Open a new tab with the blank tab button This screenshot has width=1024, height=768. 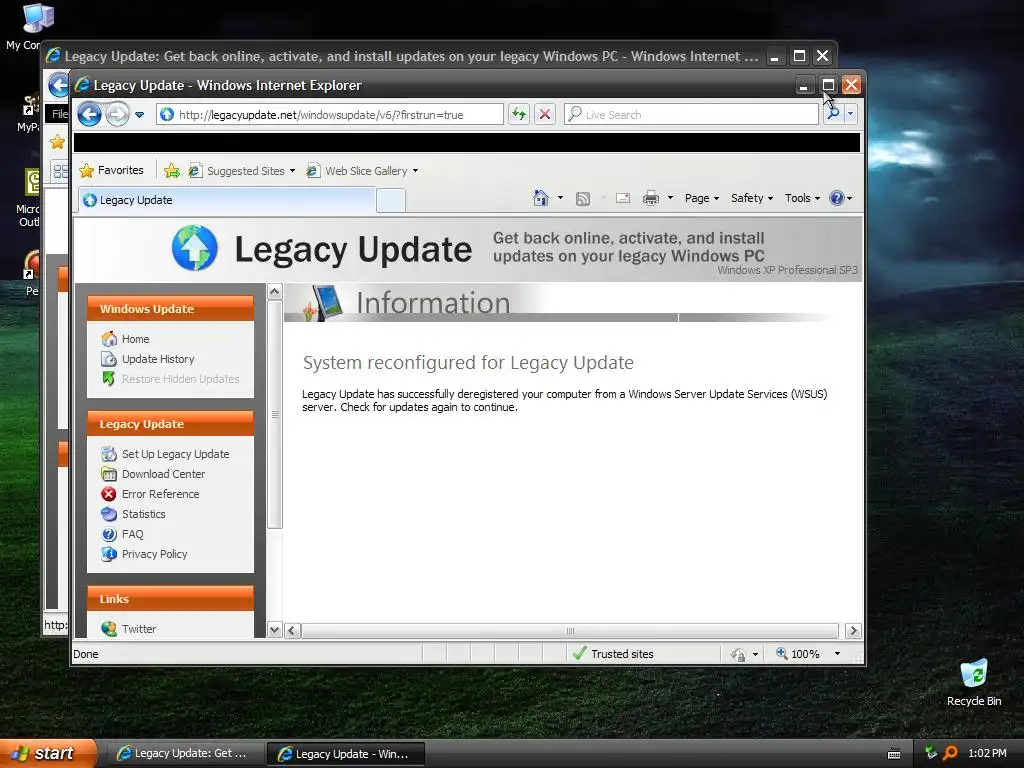tap(391, 200)
